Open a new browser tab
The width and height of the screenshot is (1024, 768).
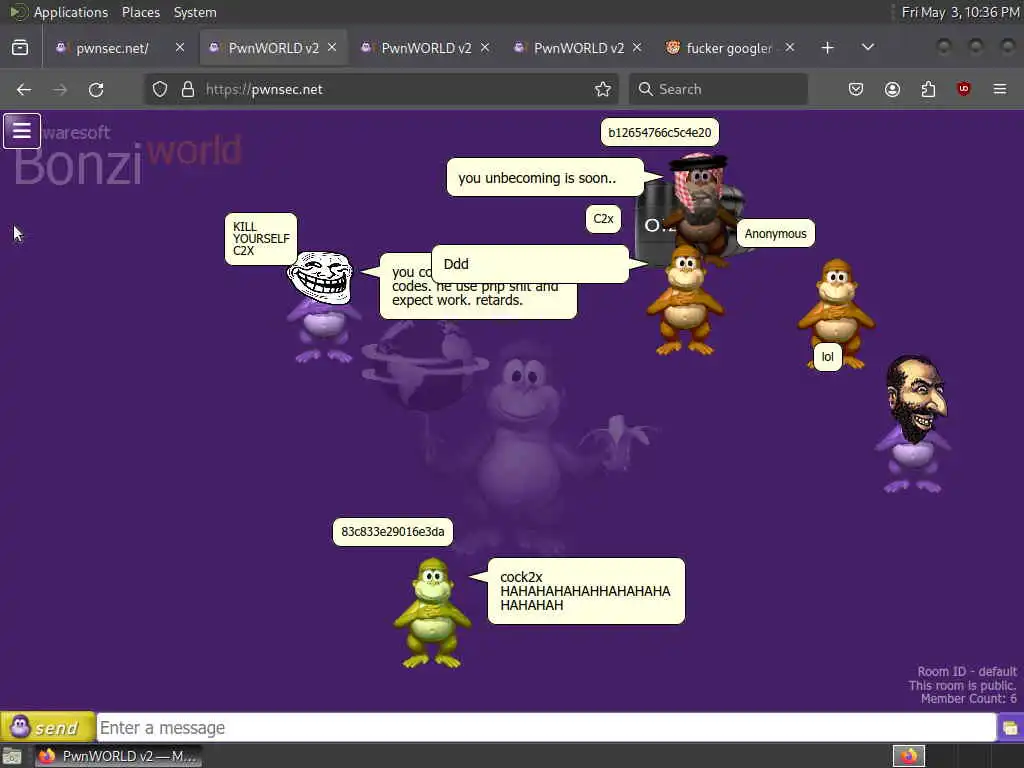[827, 48]
